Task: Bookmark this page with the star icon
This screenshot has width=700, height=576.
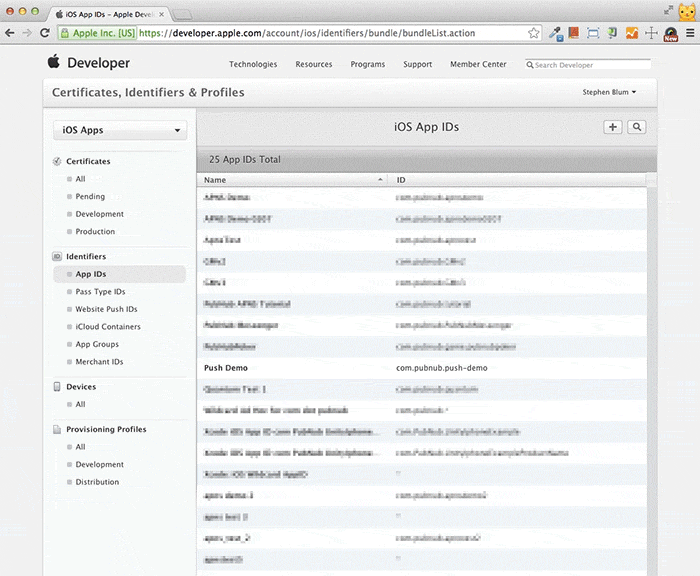Action: tap(534, 33)
